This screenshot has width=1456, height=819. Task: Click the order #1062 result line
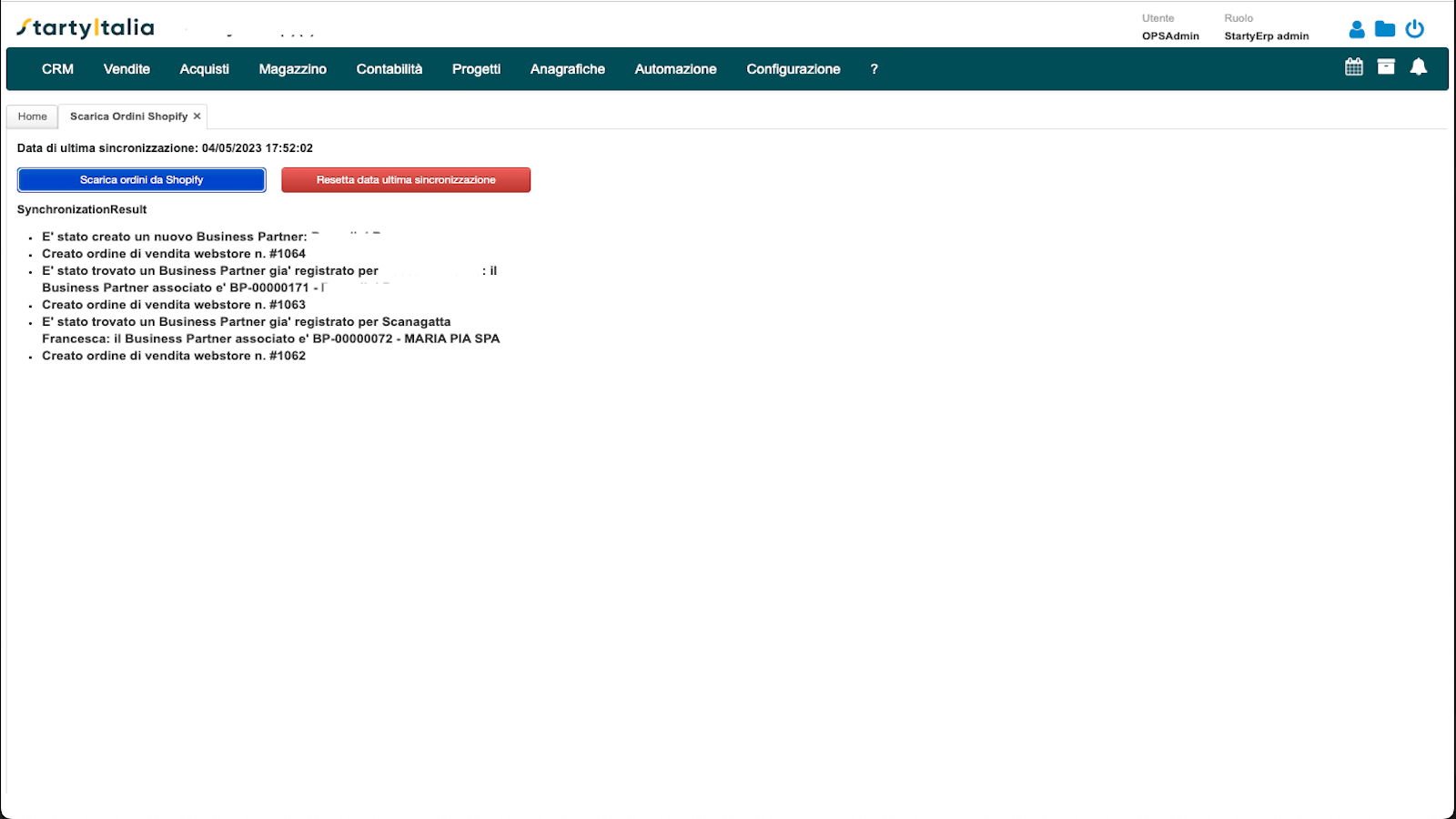(174, 356)
